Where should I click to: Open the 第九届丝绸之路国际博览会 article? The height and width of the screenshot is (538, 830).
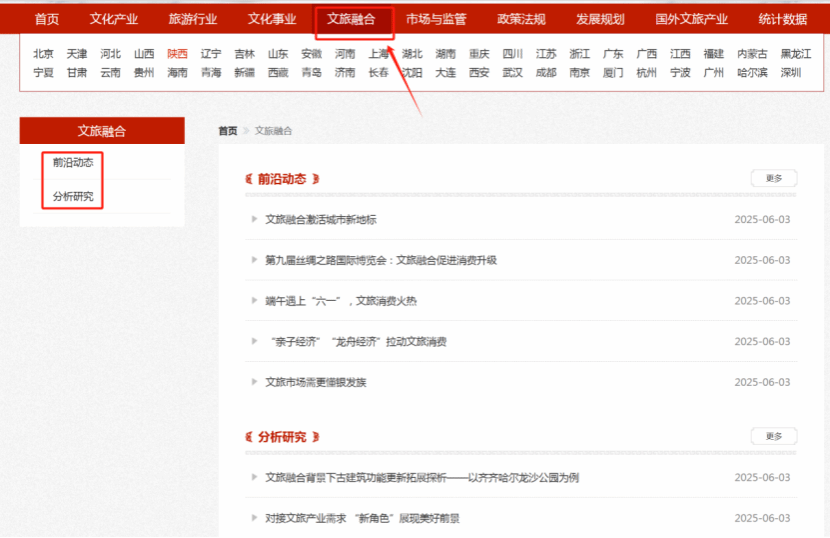pos(380,260)
